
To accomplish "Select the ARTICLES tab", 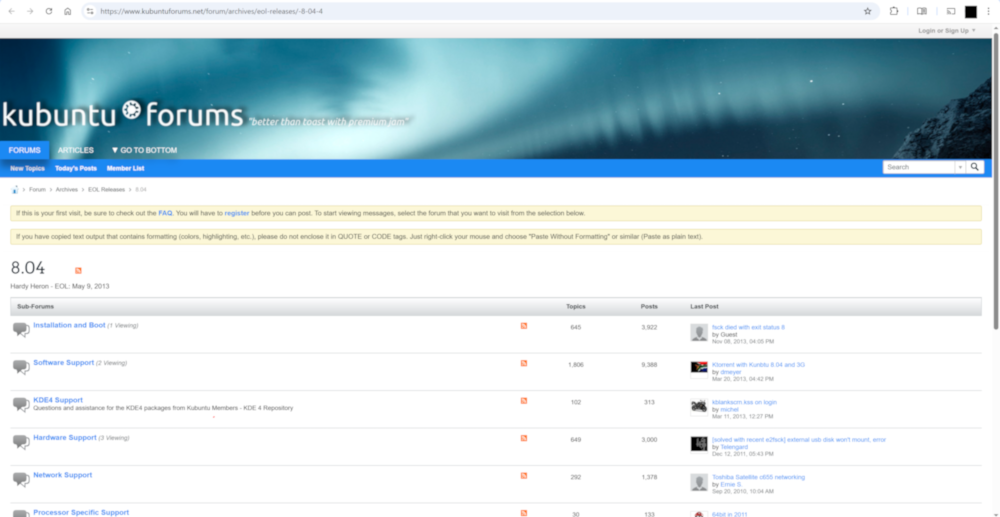I will tap(76, 150).
